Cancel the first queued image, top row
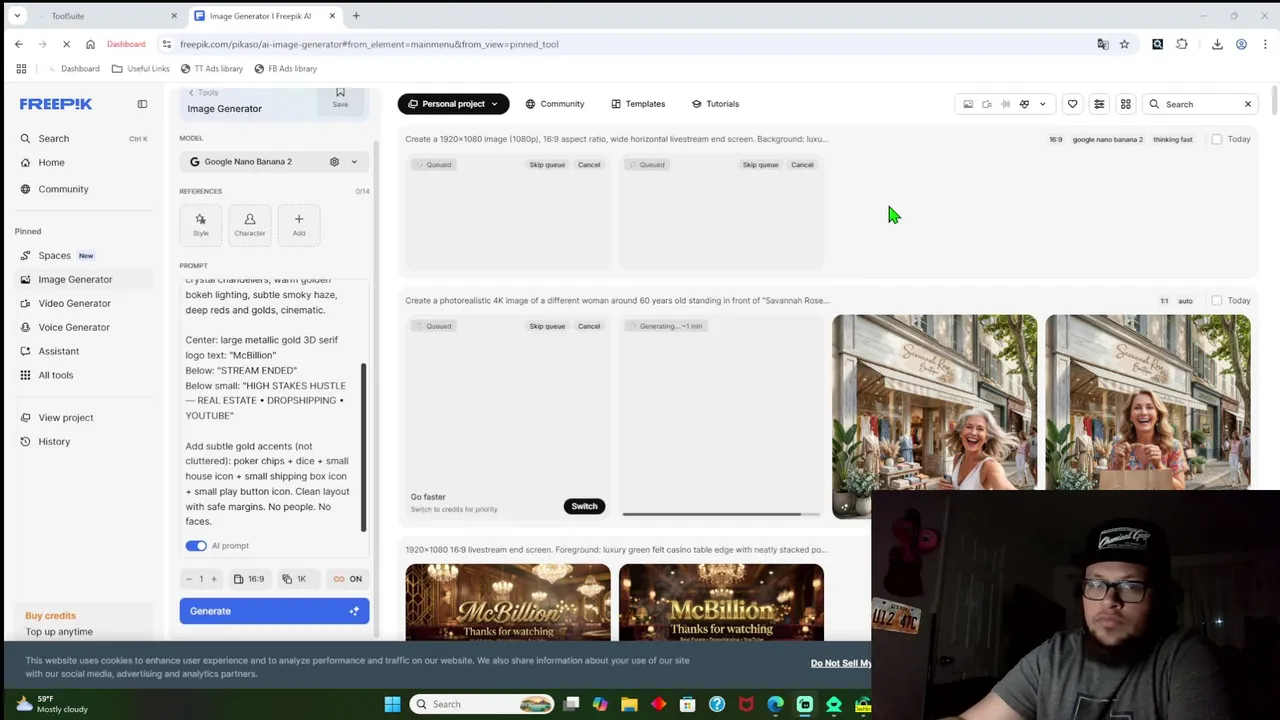The height and width of the screenshot is (720, 1280). coord(589,165)
